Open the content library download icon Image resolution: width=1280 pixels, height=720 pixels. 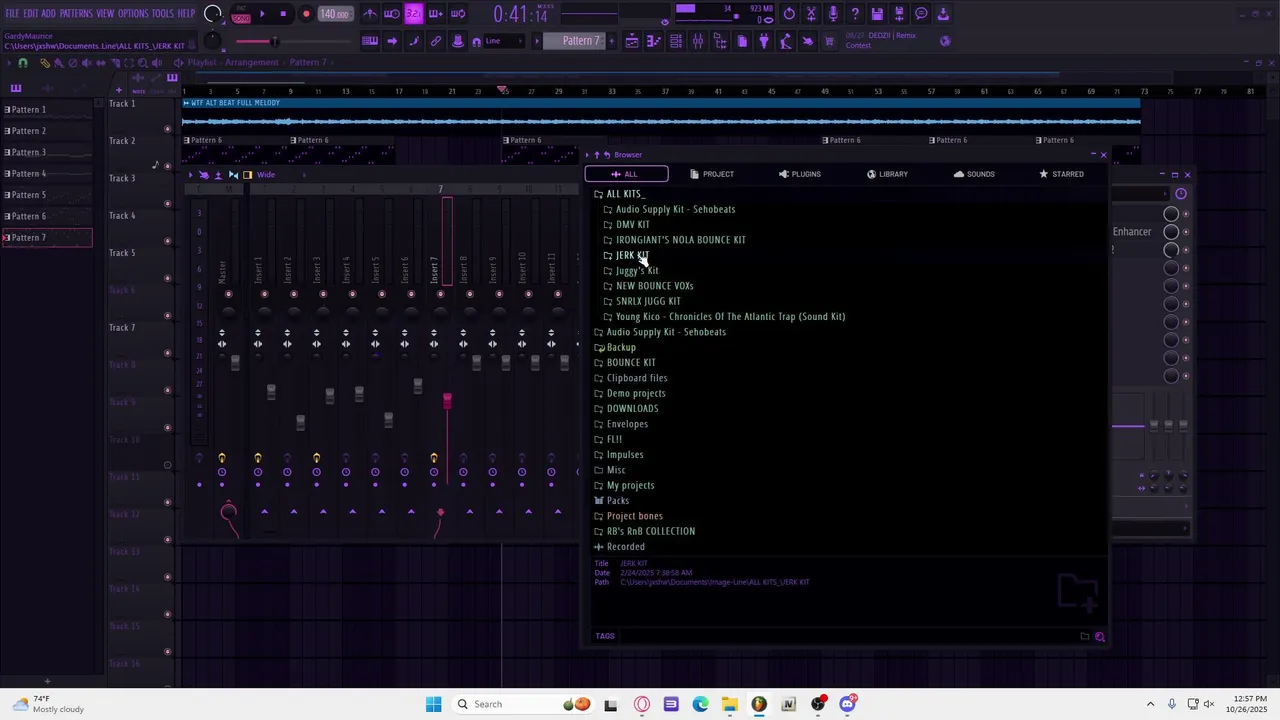coord(942,14)
